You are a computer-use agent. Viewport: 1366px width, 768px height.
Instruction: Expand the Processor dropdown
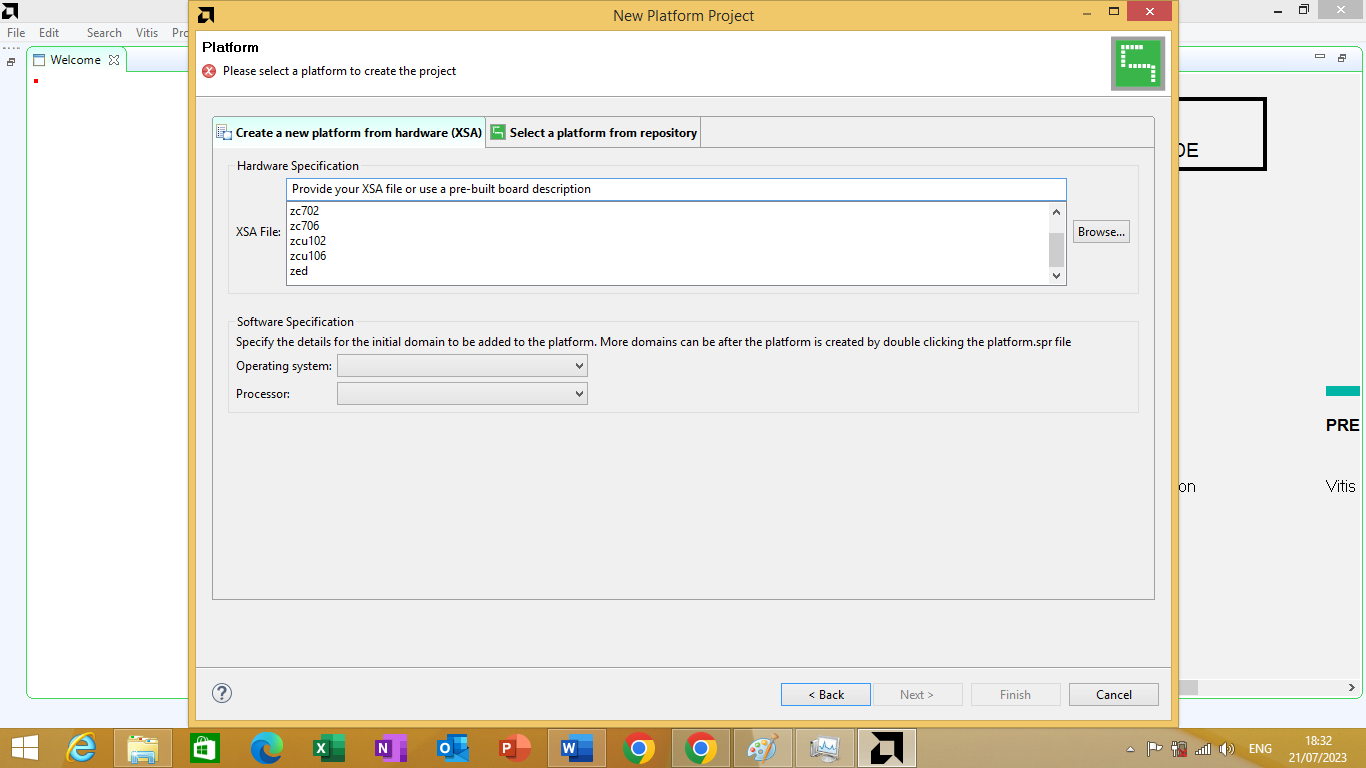462,394
